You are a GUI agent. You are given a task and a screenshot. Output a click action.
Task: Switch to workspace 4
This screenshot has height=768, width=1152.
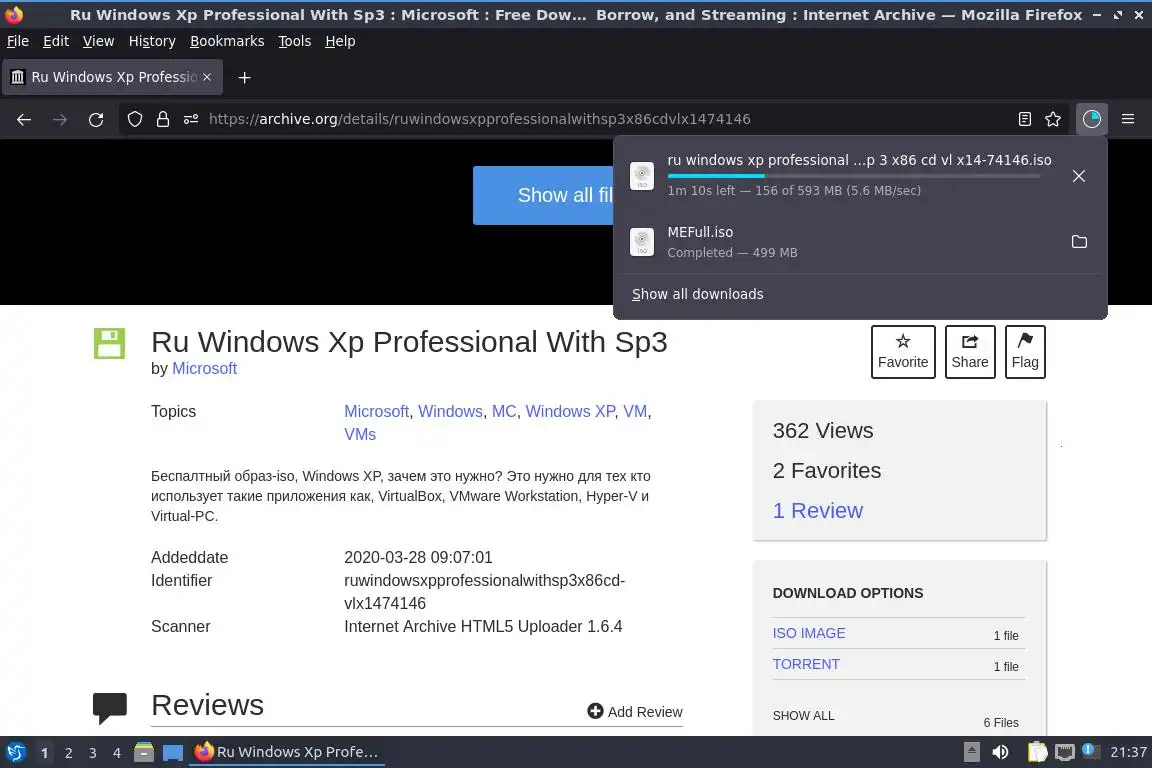point(116,753)
